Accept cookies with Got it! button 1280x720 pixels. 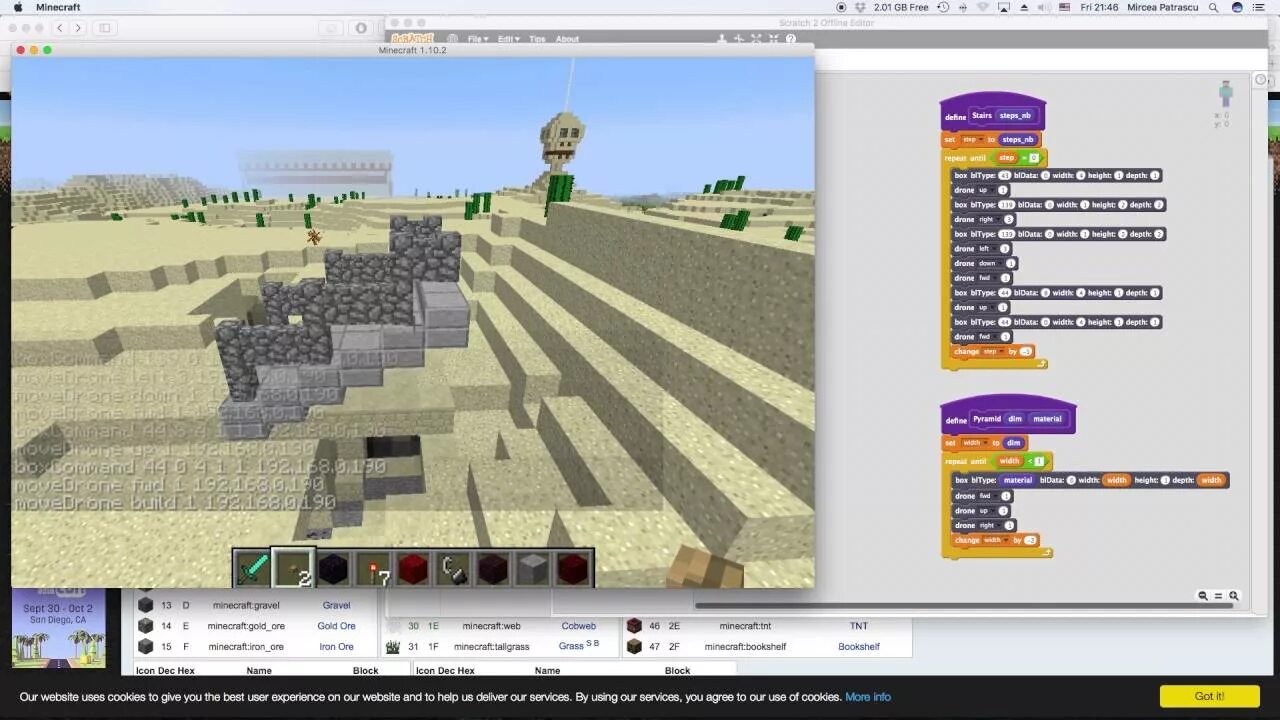(x=1209, y=696)
